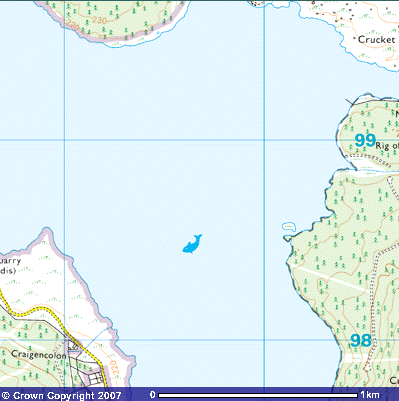
Task: Click the disused quarry label
Action: tap(10, 266)
